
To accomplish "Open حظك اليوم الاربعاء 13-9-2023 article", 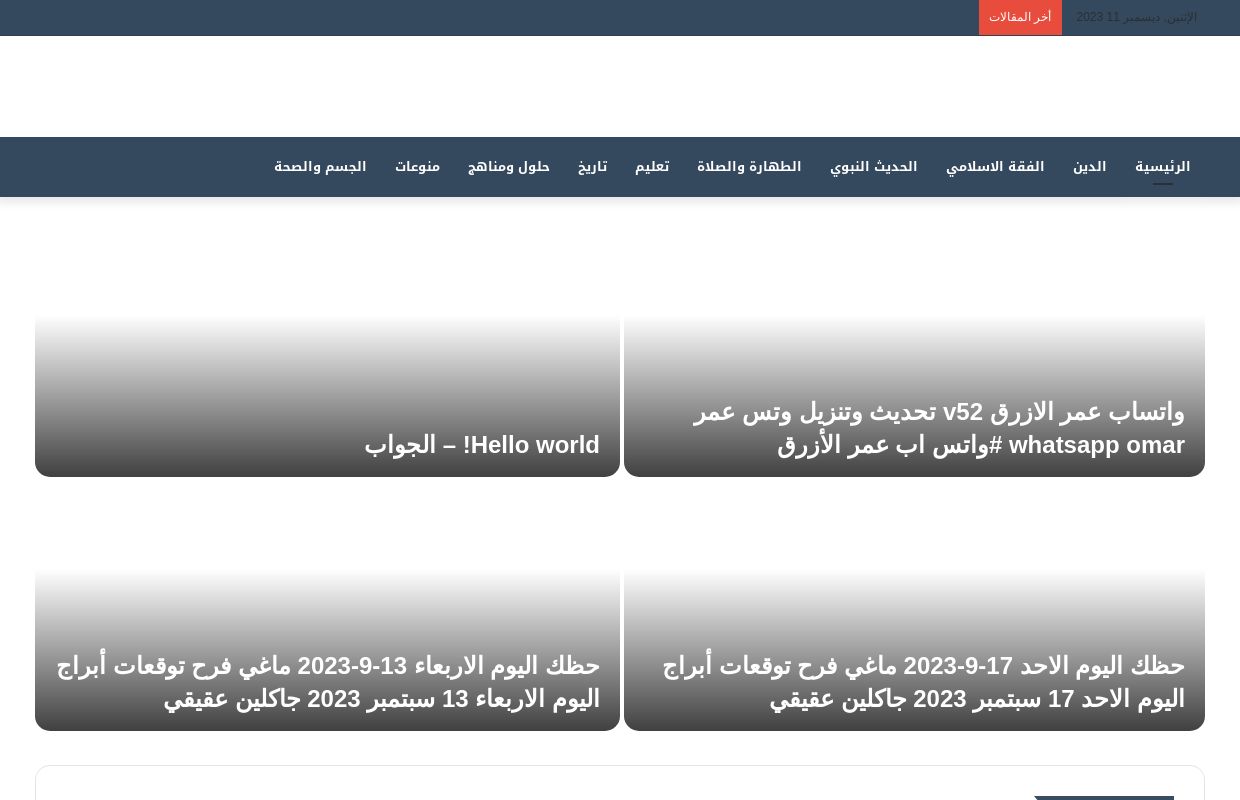I will pos(328,682).
